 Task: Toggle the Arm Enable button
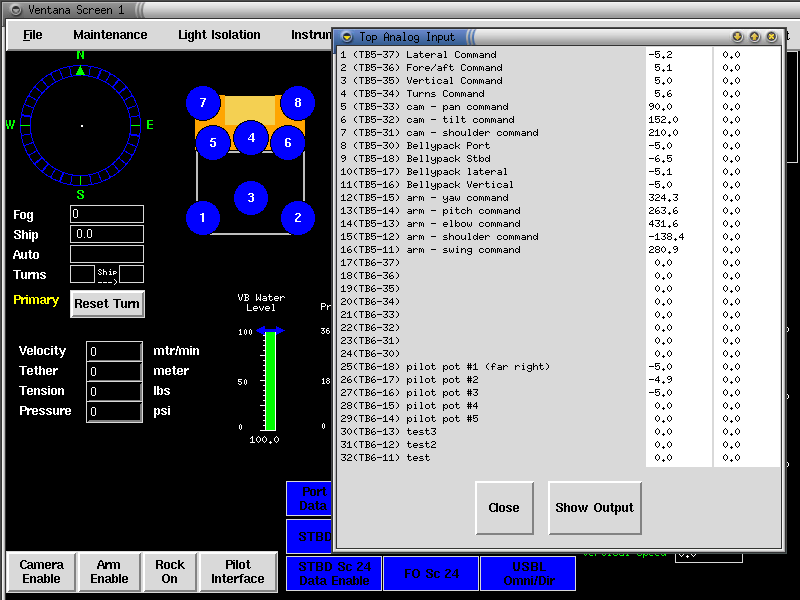(x=109, y=572)
